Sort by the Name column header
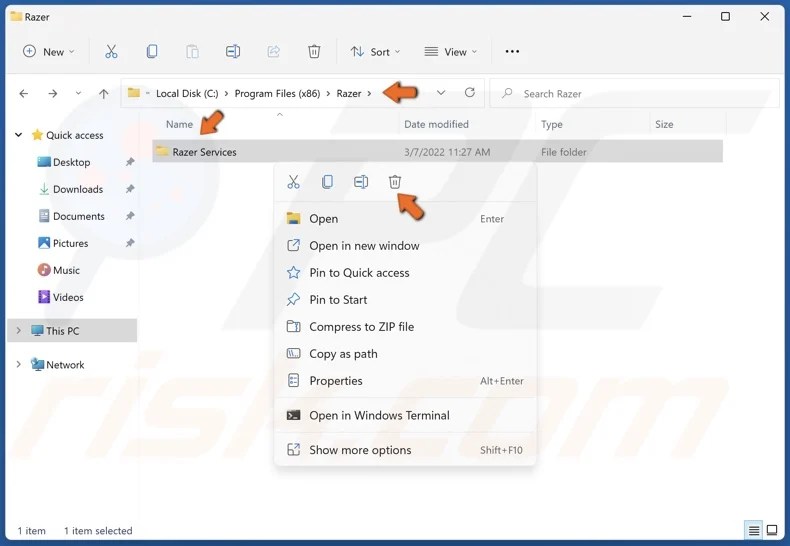This screenshot has height=546, width=790. pos(179,124)
